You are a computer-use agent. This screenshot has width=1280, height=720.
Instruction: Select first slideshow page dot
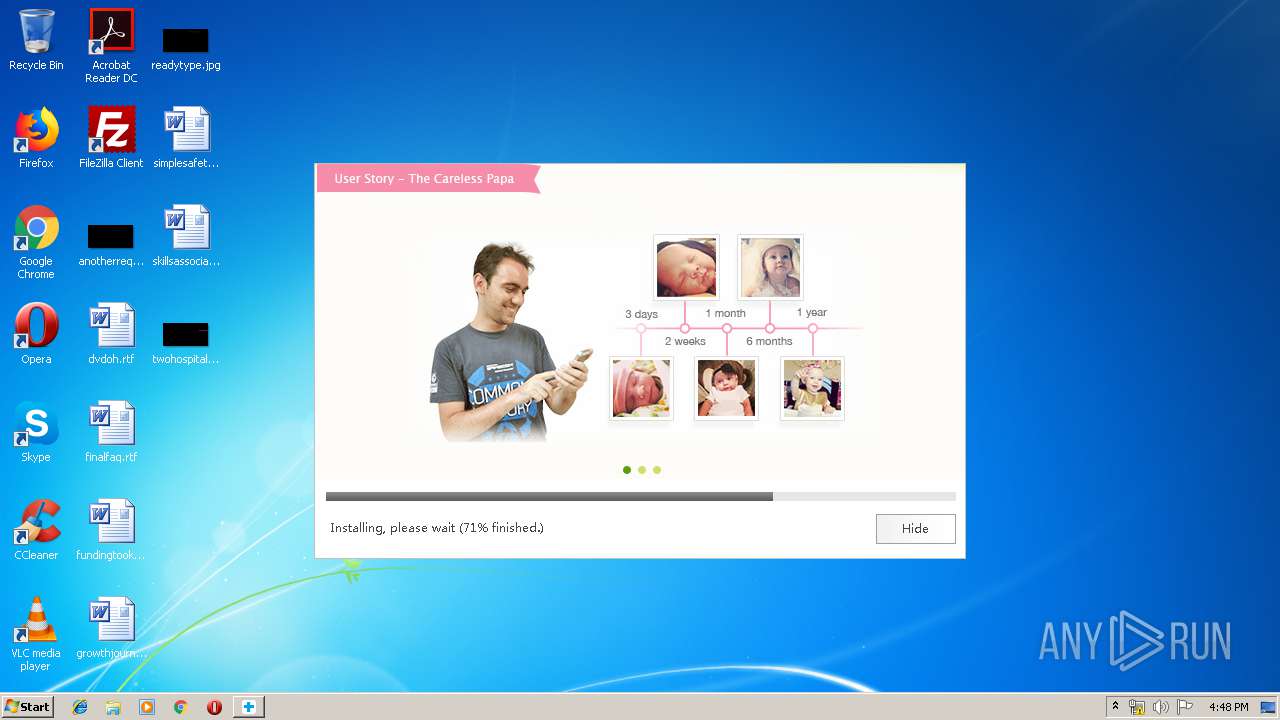pos(627,470)
